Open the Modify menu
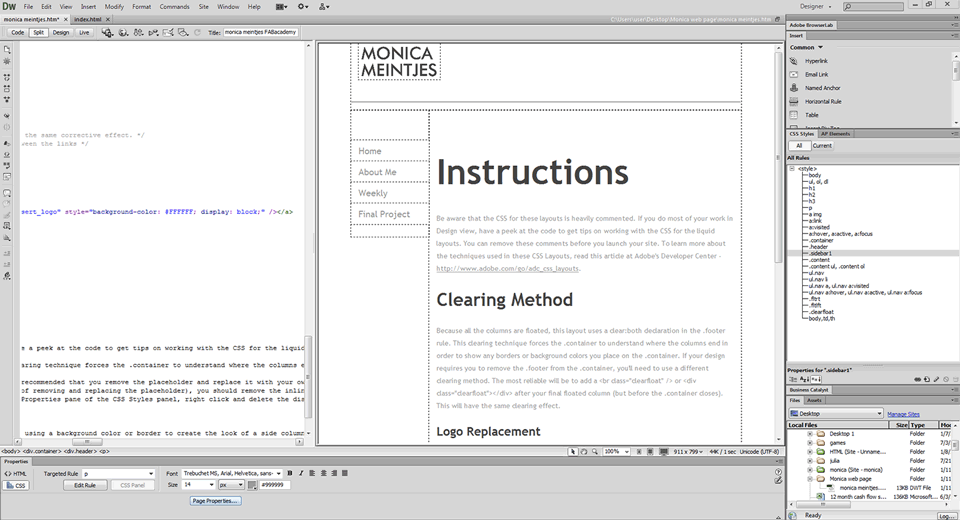The image size is (960, 520). 114,7
